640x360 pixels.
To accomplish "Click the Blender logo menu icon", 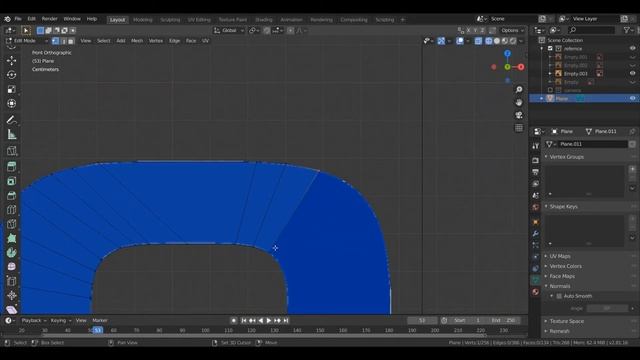I will click(7, 19).
